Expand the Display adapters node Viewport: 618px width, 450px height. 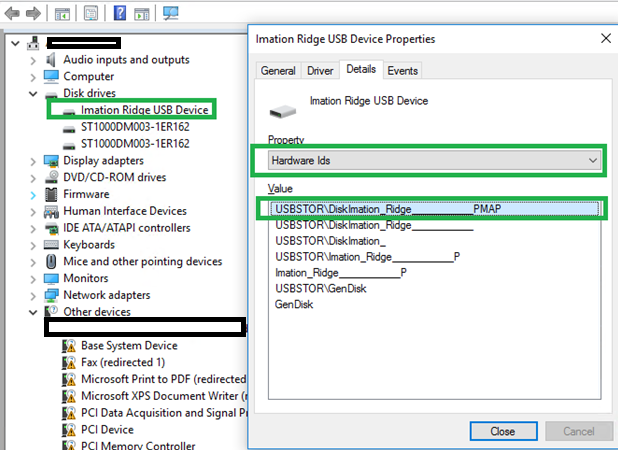[x=33, y=161]
